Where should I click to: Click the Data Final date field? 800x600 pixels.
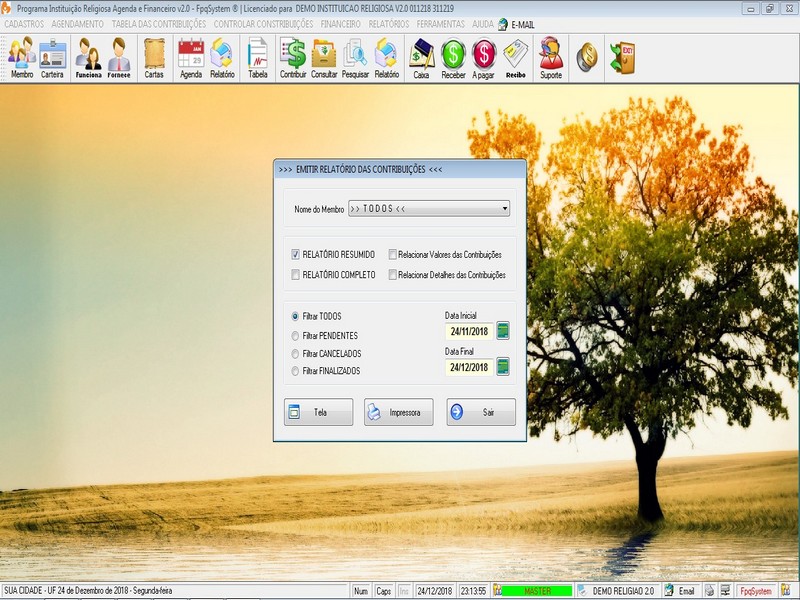(469, 367)
